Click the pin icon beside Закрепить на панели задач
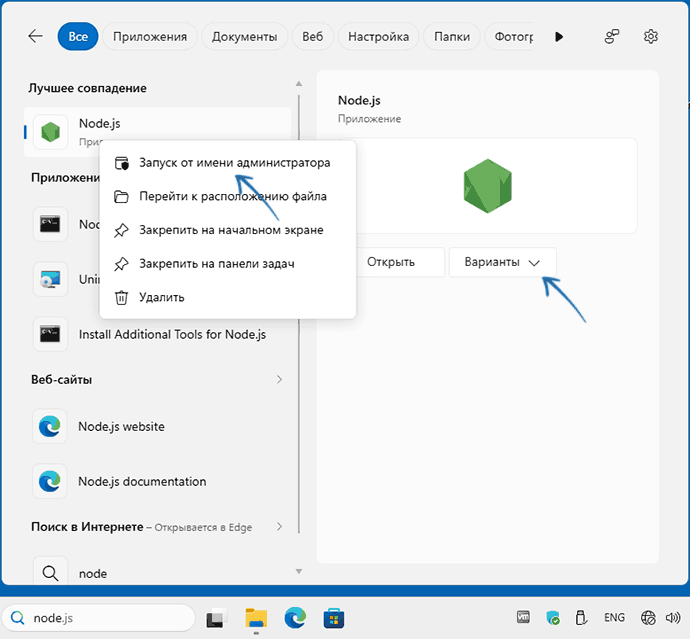This screenshot has height=639, width=690. pyautogui.click(x=121, y=264)
